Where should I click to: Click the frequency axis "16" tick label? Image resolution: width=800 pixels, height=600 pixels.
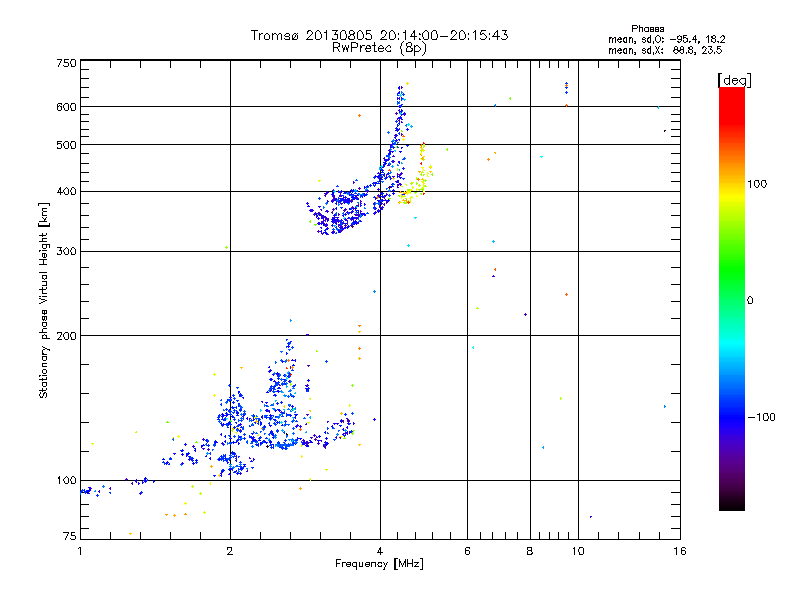[680, 551]
